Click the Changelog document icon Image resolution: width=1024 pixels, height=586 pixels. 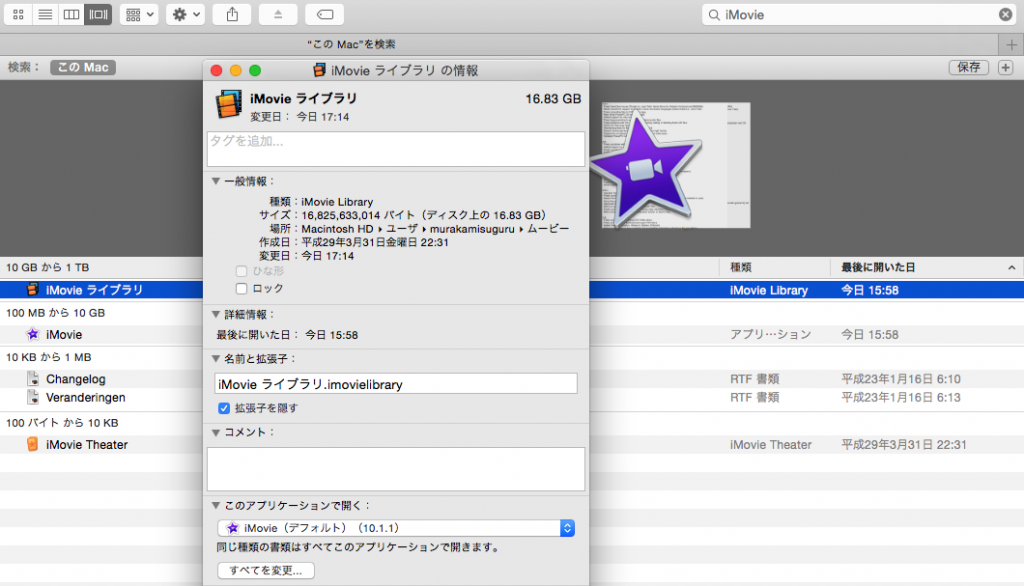tap(33, 379)
